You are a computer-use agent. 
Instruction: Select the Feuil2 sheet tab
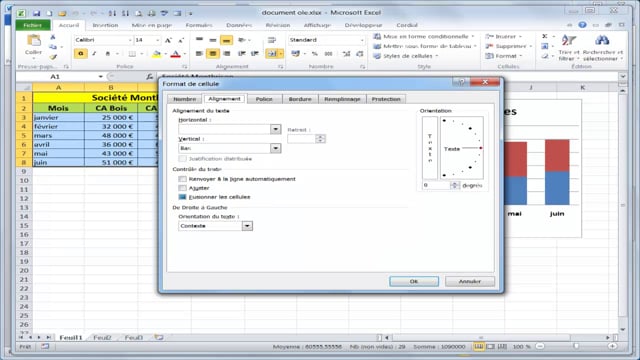point(102,338)
